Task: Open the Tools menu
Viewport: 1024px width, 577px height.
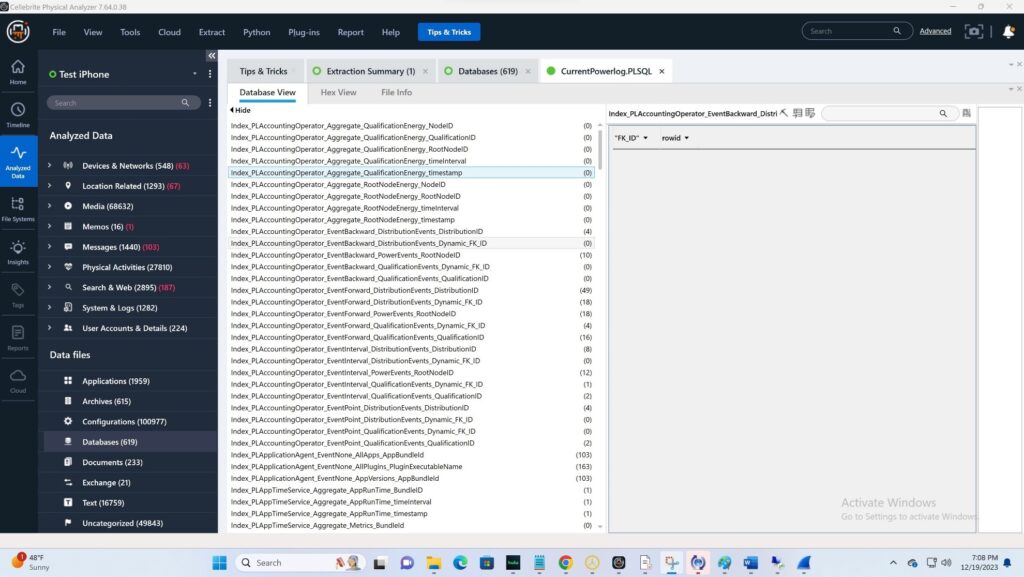Action: coord(130,32)
